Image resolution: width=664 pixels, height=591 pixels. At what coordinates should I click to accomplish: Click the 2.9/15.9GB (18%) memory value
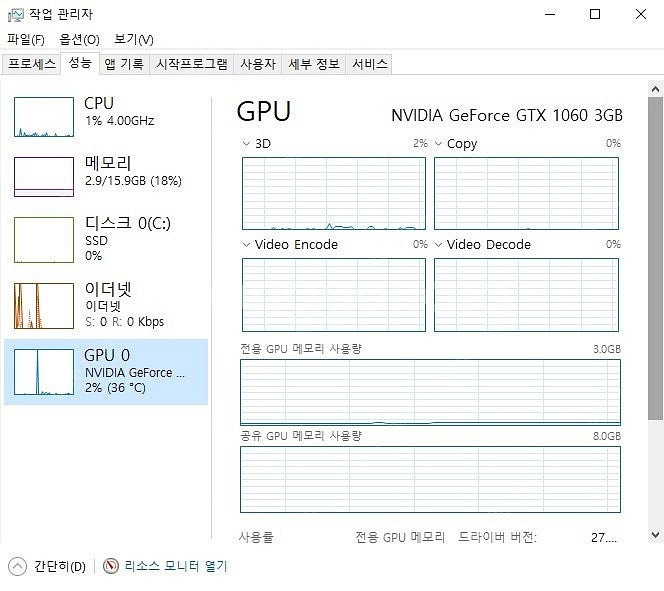[x=133, y=181]
